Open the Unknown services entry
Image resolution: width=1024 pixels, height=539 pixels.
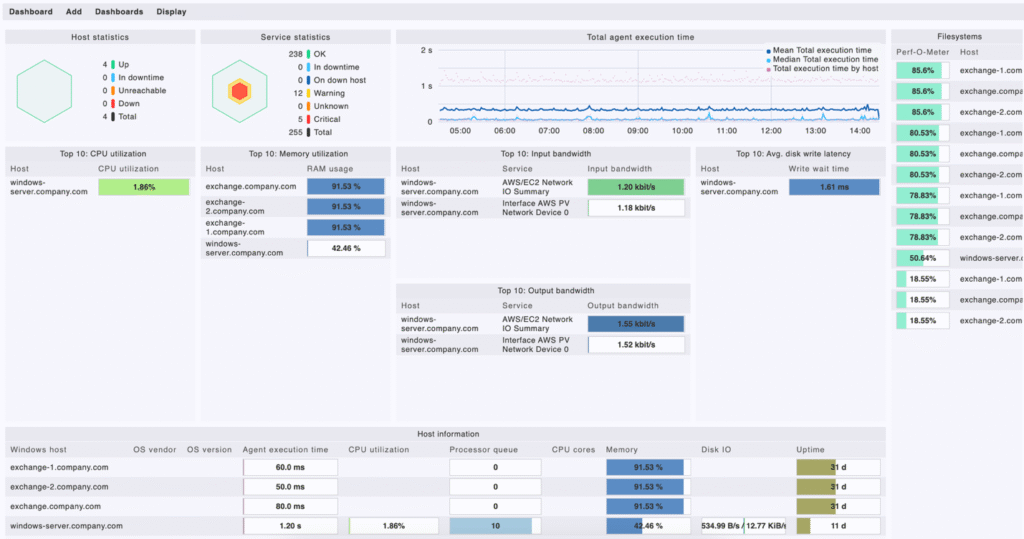[x=323, y=106]
